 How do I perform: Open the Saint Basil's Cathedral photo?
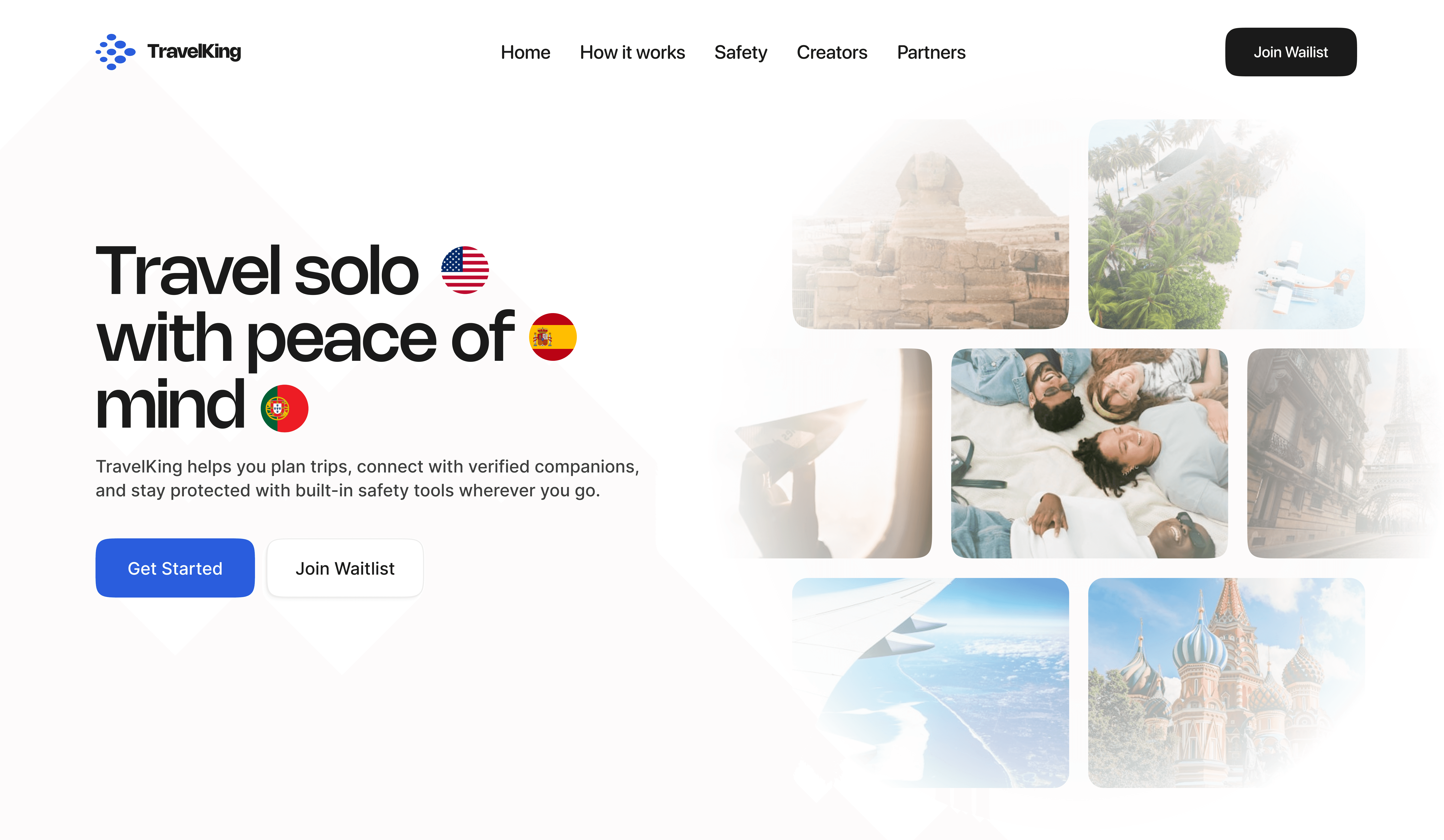[x=1226, y=682]
